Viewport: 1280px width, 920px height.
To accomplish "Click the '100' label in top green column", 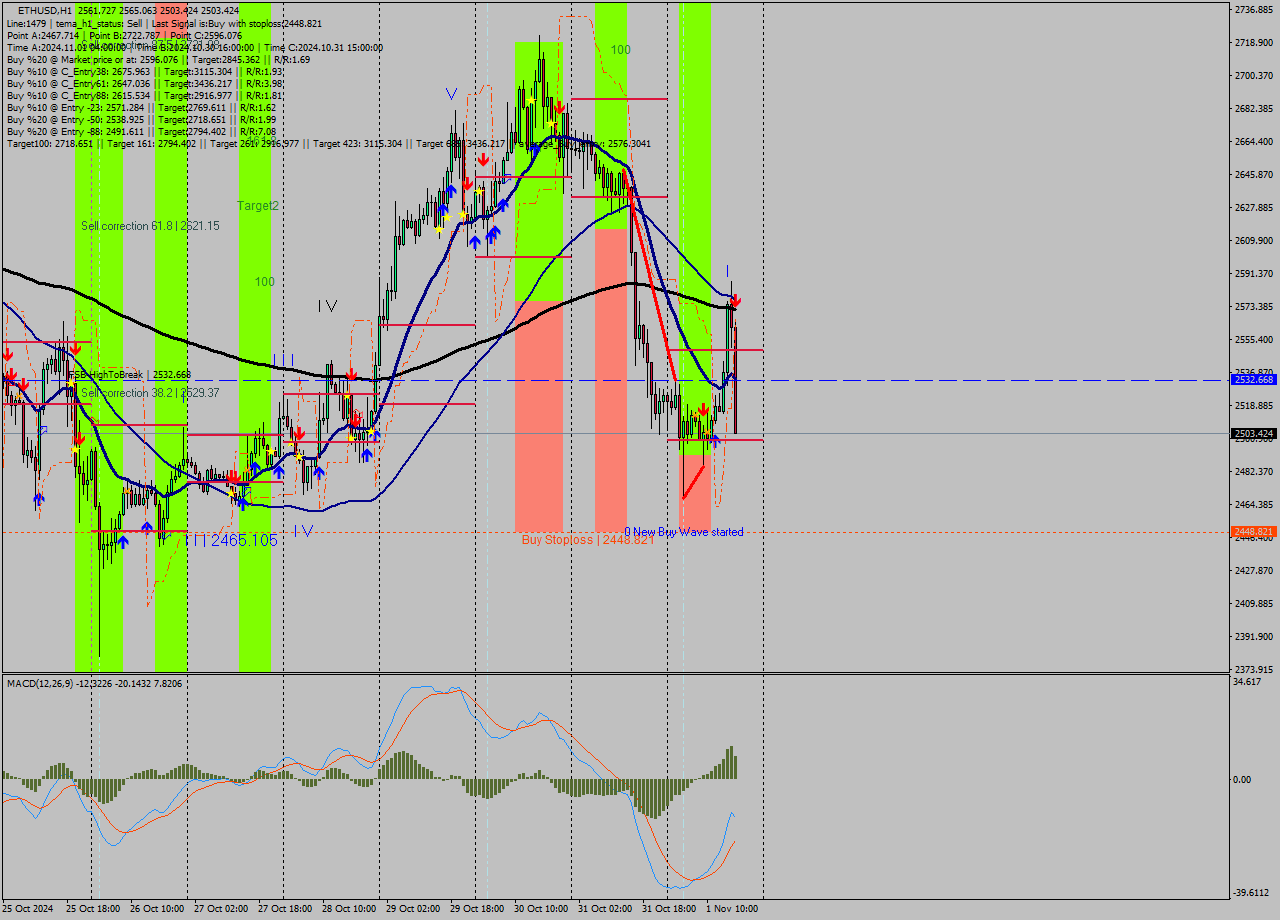I will click(x=621, y=49).
